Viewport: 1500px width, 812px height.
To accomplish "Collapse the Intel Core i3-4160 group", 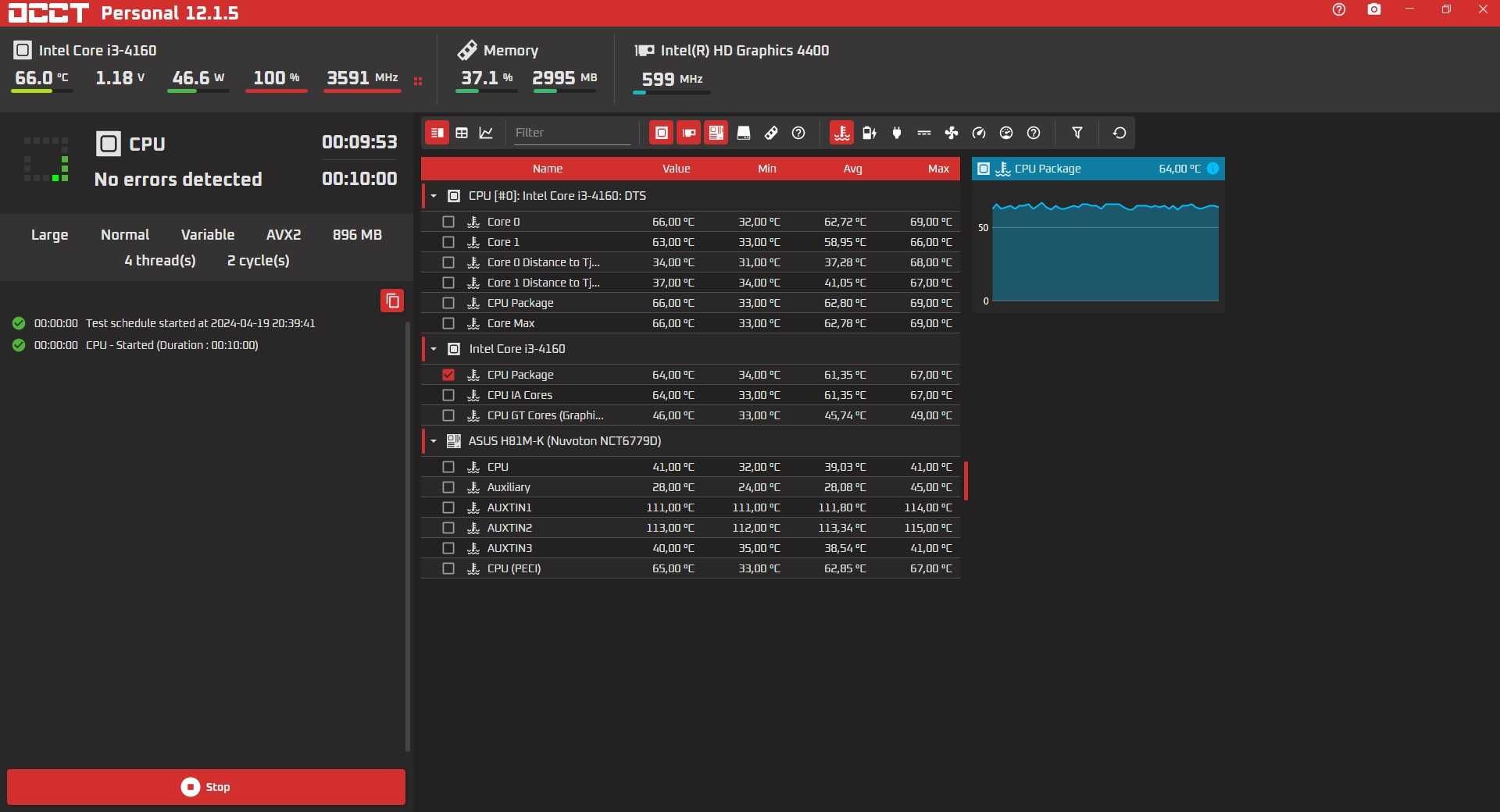I will [434, 349].
